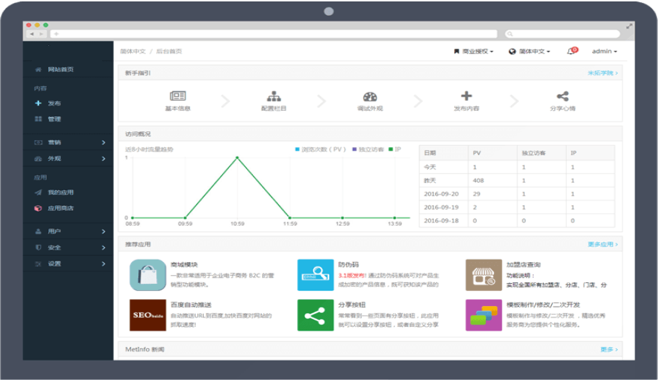Toggle 独立访客 legend series in chart
The image size is (658, 382).
coord(368,149)
